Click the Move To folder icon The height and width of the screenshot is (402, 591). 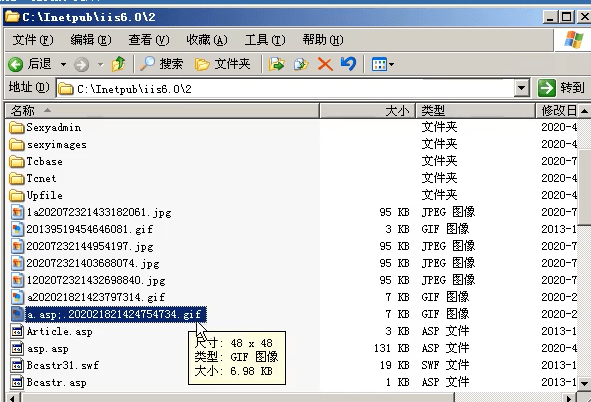[x=277, y=64]
